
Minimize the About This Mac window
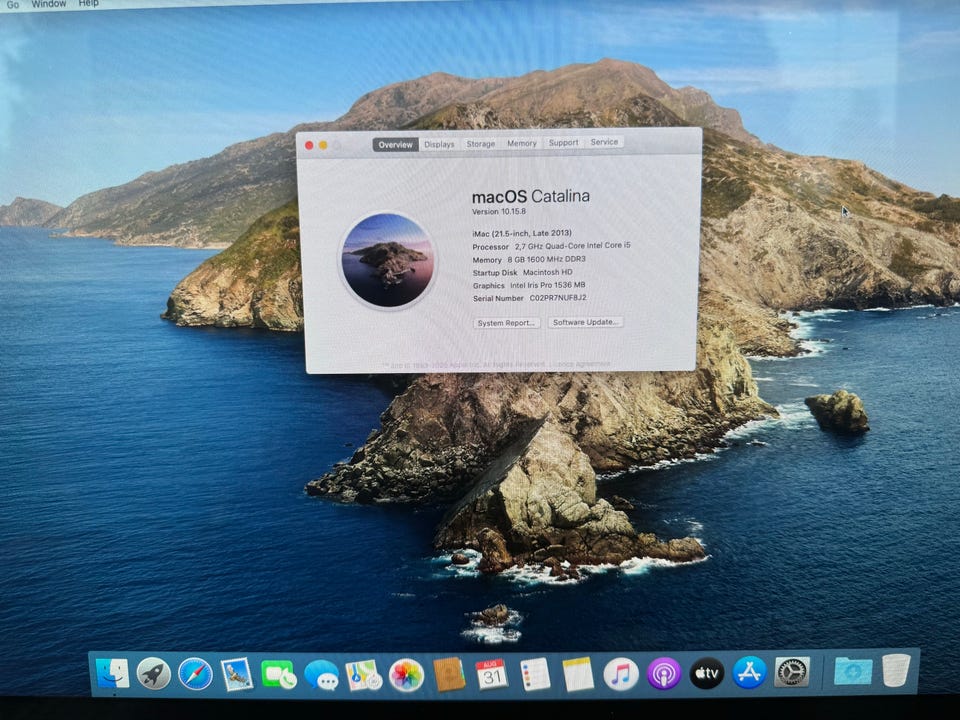pos(323,145)
